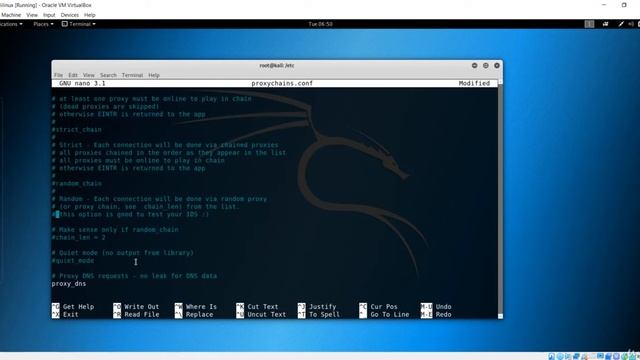The height and width of the screenshot is (360, 640).
Task: Place cursor on the #quiet_mode line
Action: click(x=73, y=260)
